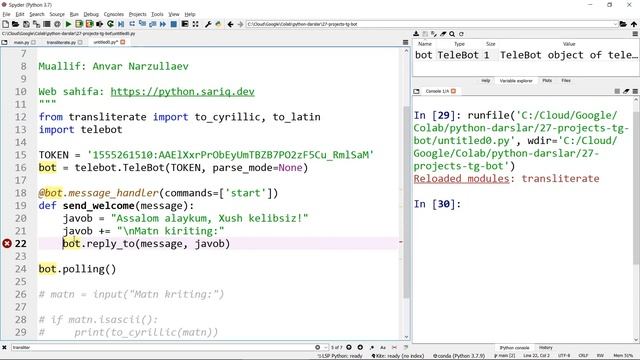
Task: Click the error marker on line 22
Action: pyautogui.click(x=7, y=244)
